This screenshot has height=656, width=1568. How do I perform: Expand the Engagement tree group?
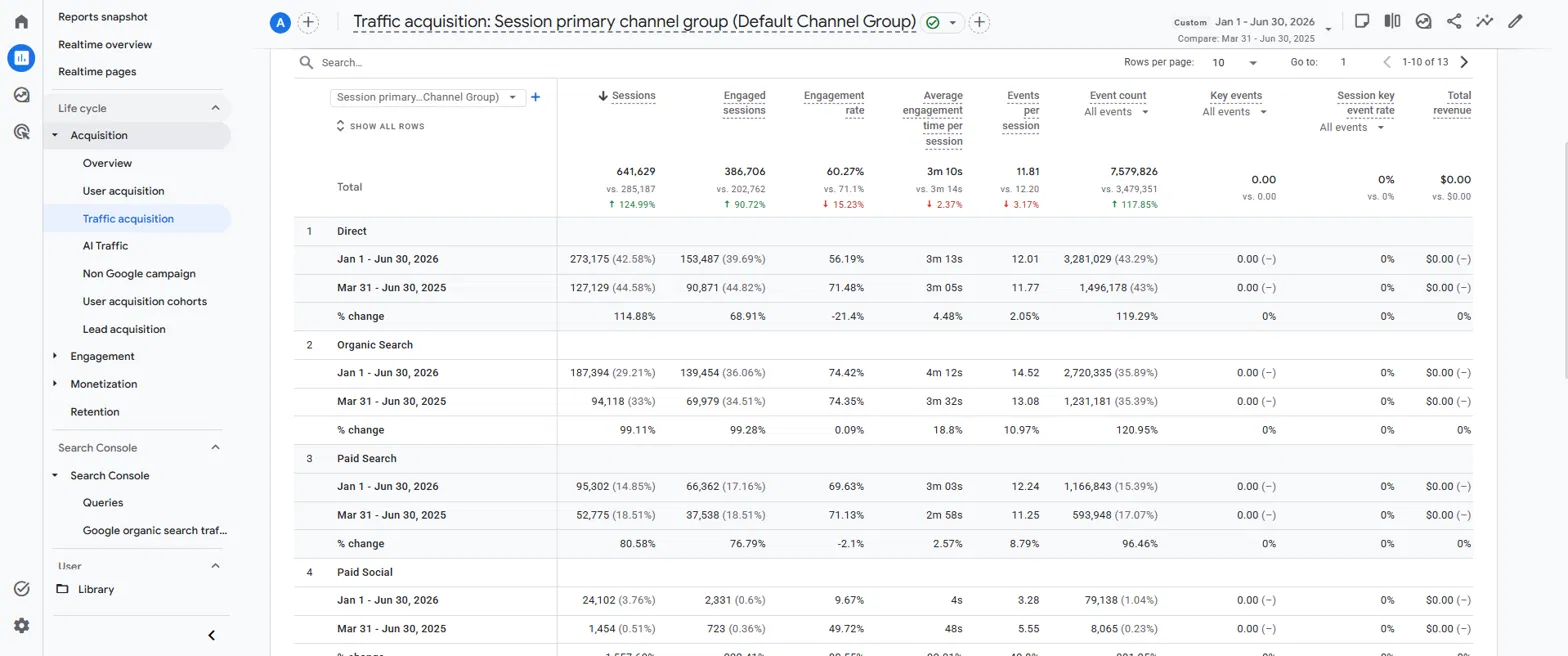[x=55, y=356]
